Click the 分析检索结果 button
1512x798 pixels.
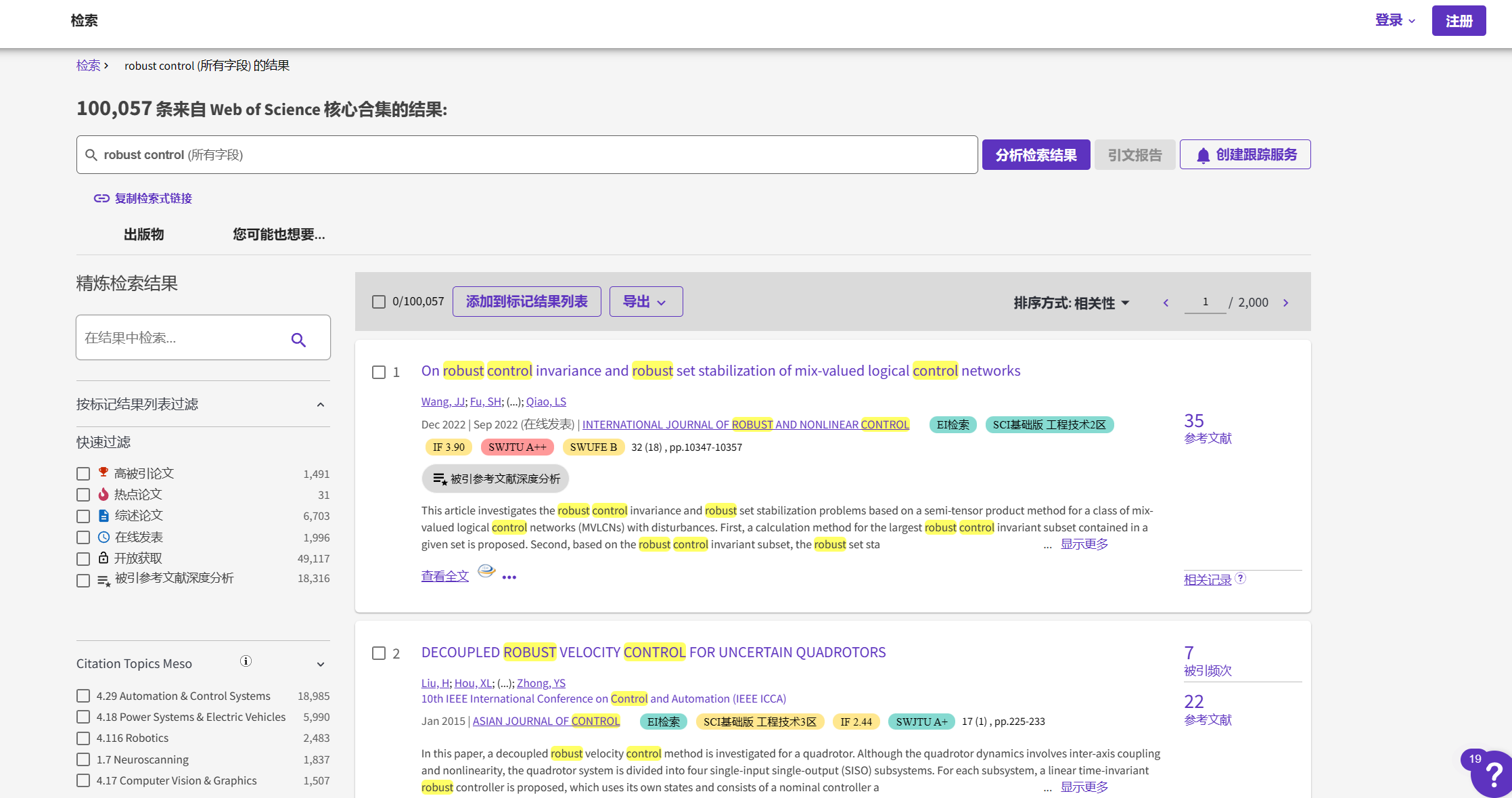1036,155
